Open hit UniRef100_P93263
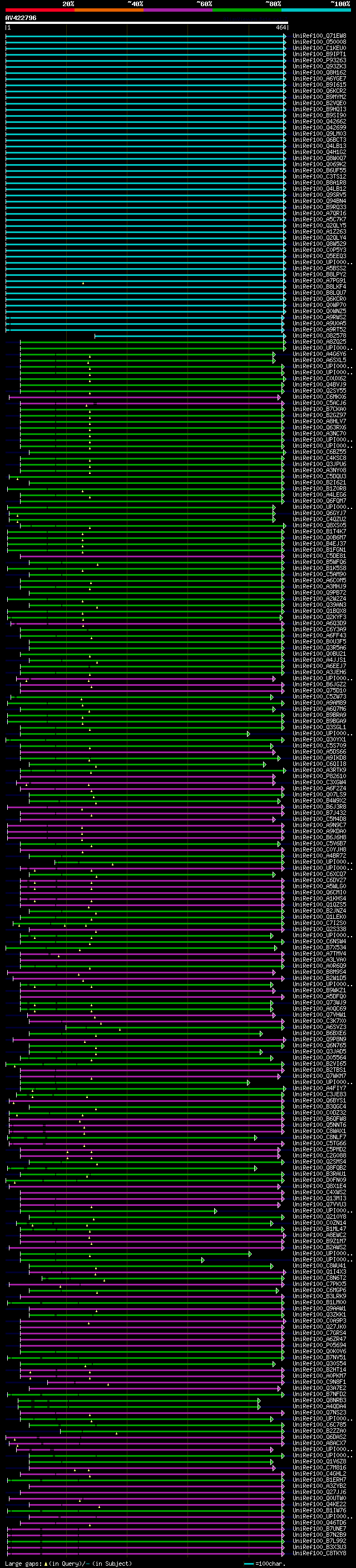The height and width of the screenshot is (1568, 356). pos(319,60)
